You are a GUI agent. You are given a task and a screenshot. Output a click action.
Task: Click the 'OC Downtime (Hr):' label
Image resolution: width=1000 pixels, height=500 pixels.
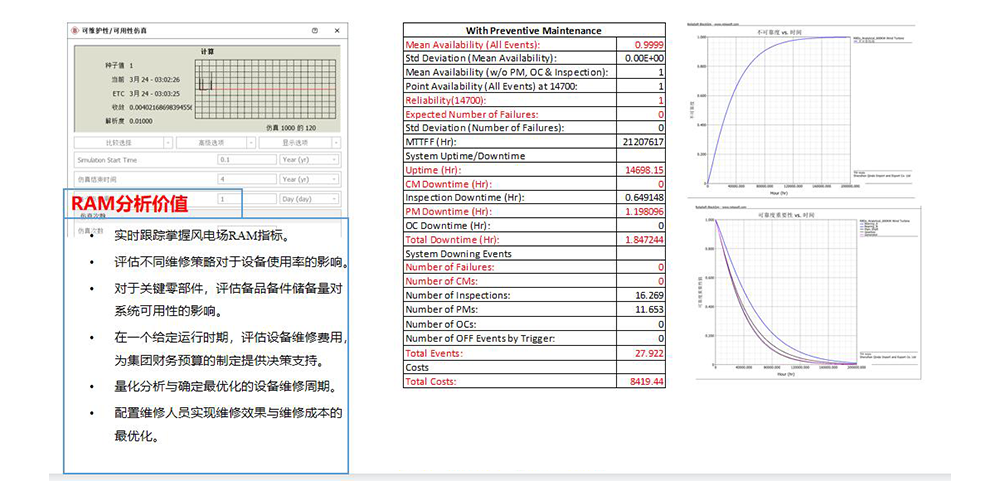pos(448,226)
